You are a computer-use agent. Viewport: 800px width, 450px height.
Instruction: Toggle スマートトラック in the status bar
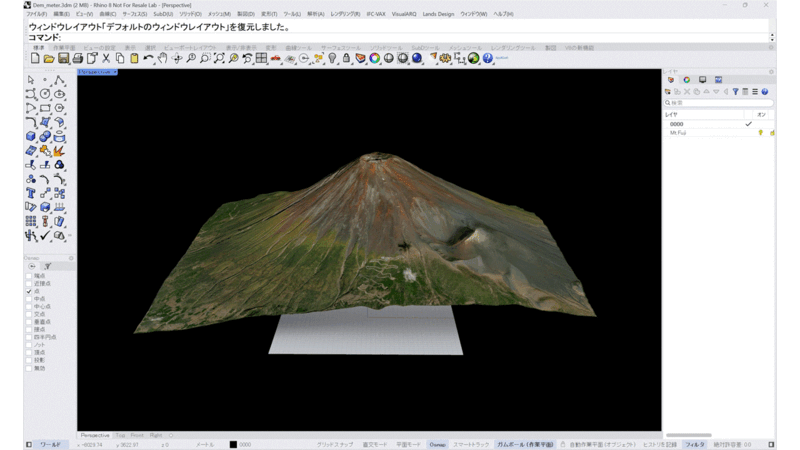click(x=471, y=445)
